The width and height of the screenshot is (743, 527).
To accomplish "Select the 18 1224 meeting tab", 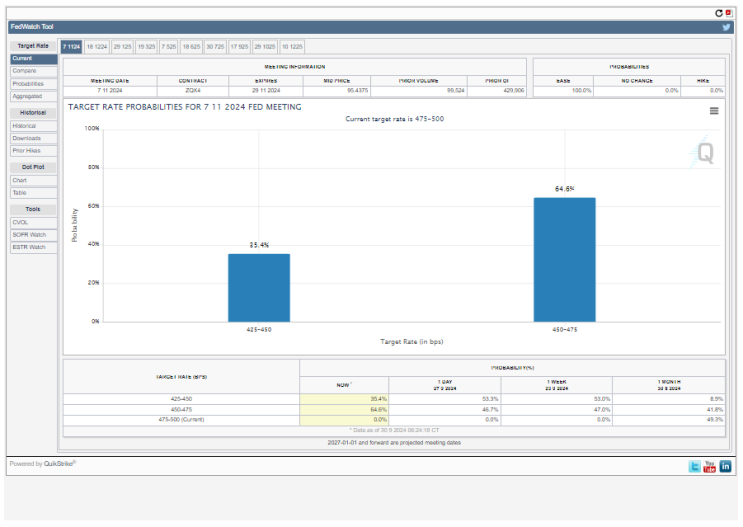I will [97, 47].
